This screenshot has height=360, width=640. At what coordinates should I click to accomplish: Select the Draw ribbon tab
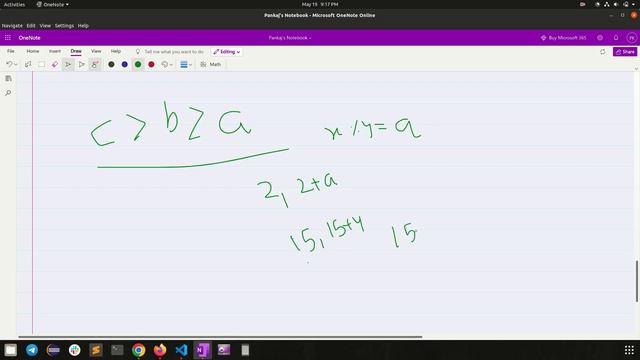(x=76, y=51)
